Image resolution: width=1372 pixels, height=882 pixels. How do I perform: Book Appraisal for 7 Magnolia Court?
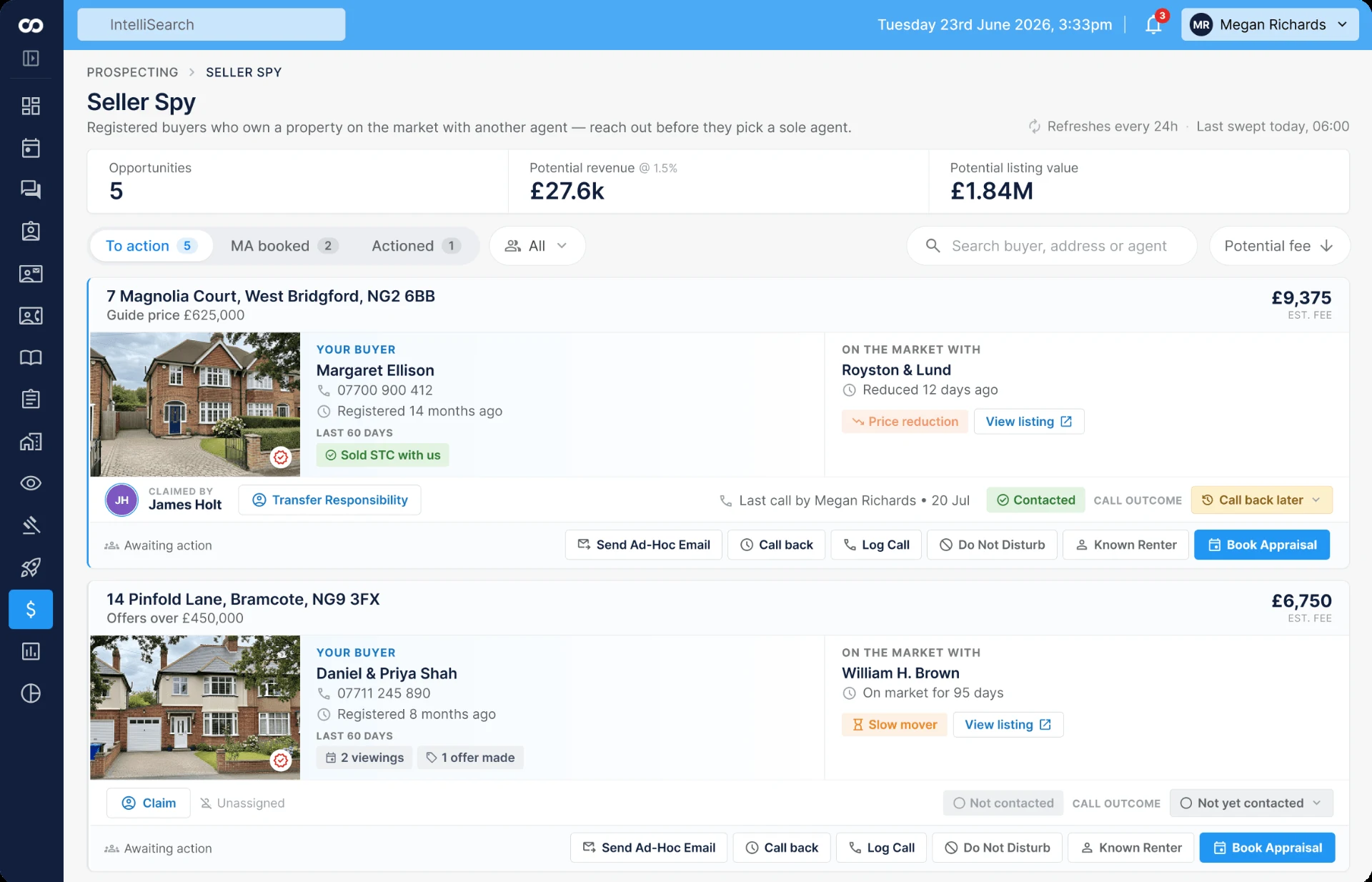[1262, 545]
